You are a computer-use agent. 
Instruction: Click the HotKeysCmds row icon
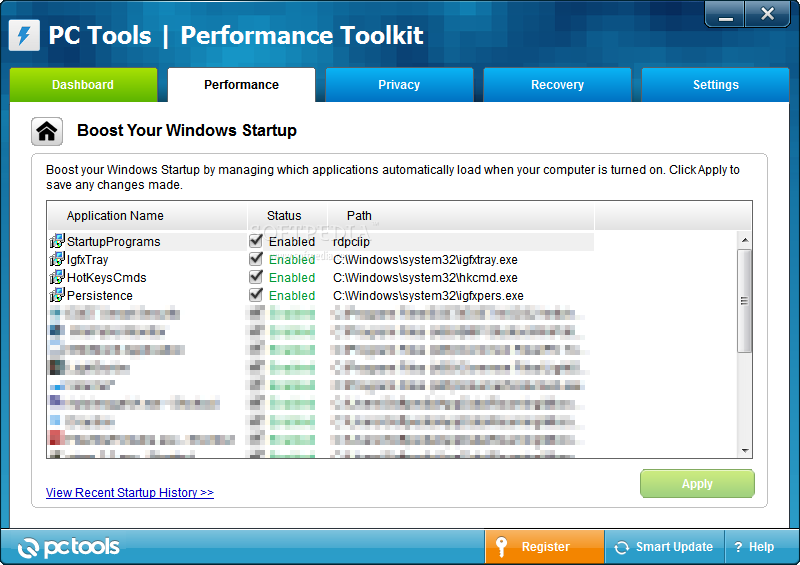tap(57, 277)
